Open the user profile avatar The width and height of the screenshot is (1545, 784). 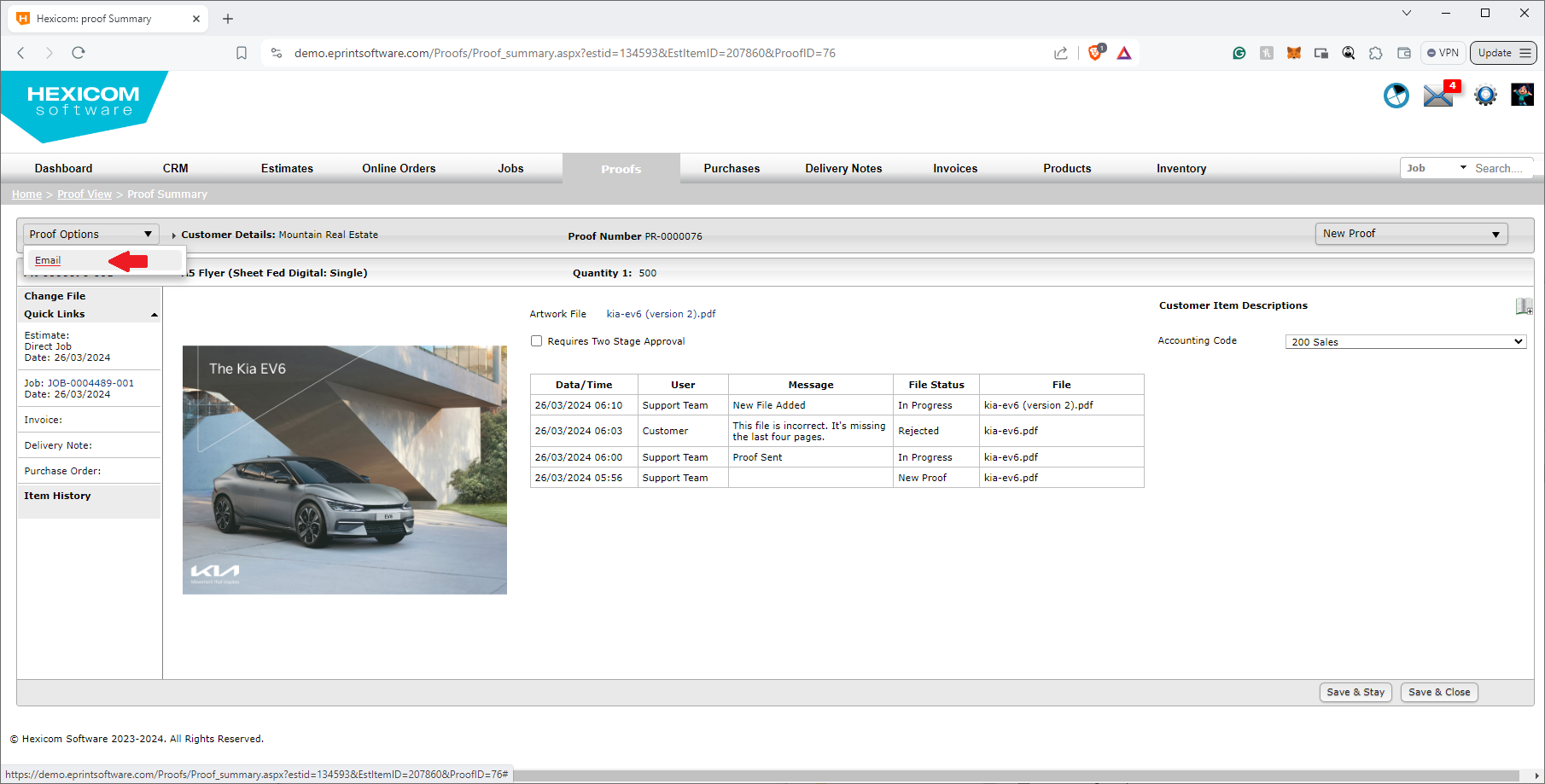click(x=1522, y=95)
